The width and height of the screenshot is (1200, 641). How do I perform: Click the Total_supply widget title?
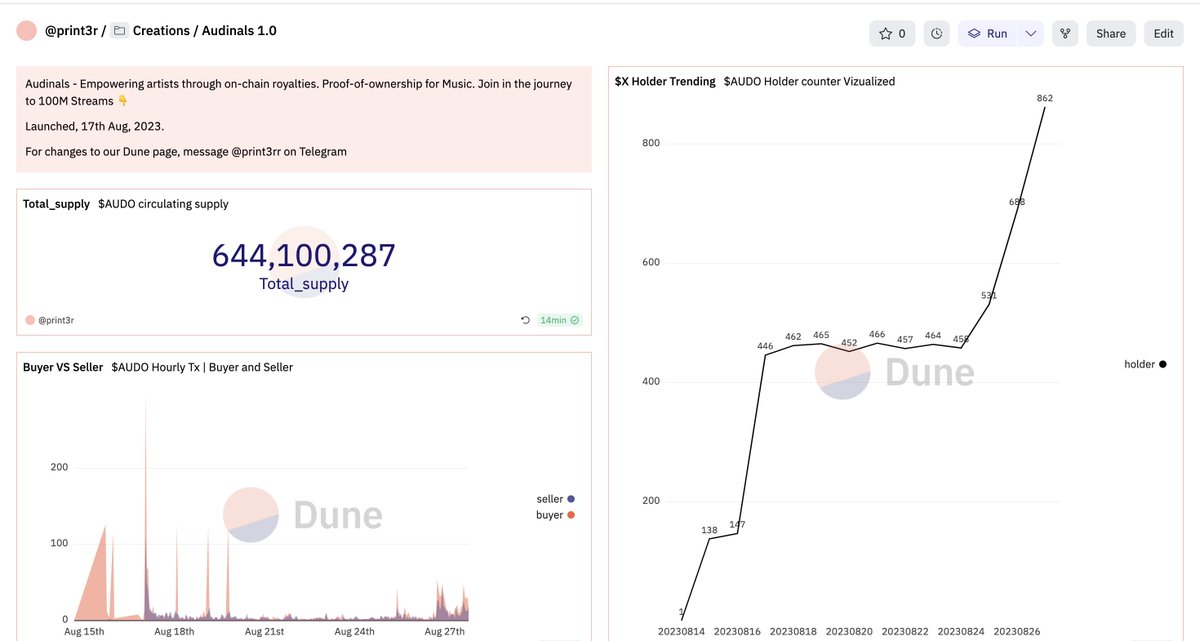pos(56,204)
